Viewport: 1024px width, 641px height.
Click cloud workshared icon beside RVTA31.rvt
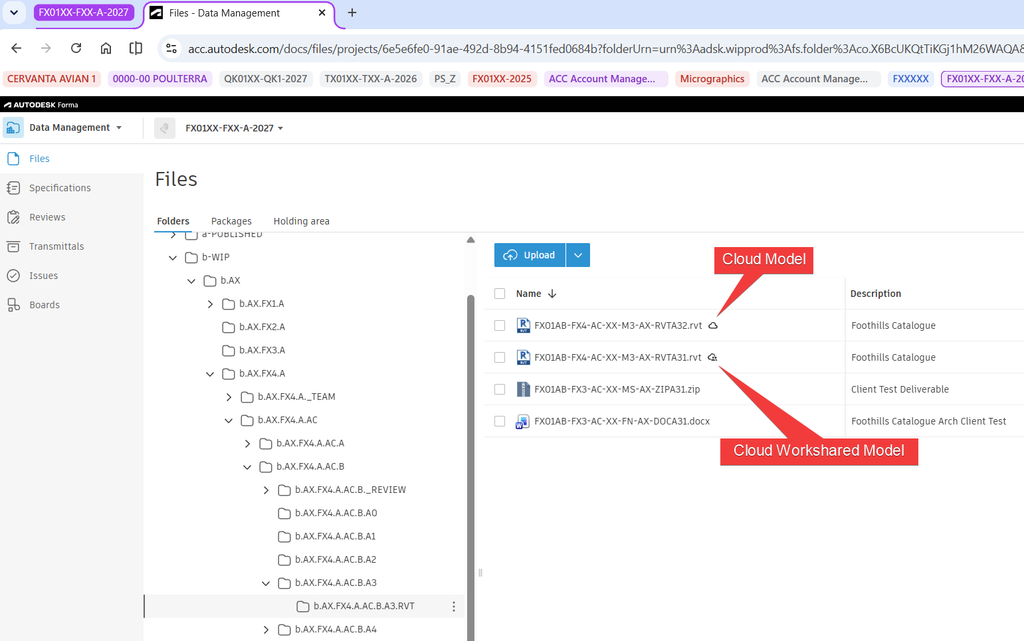[712, 358]
